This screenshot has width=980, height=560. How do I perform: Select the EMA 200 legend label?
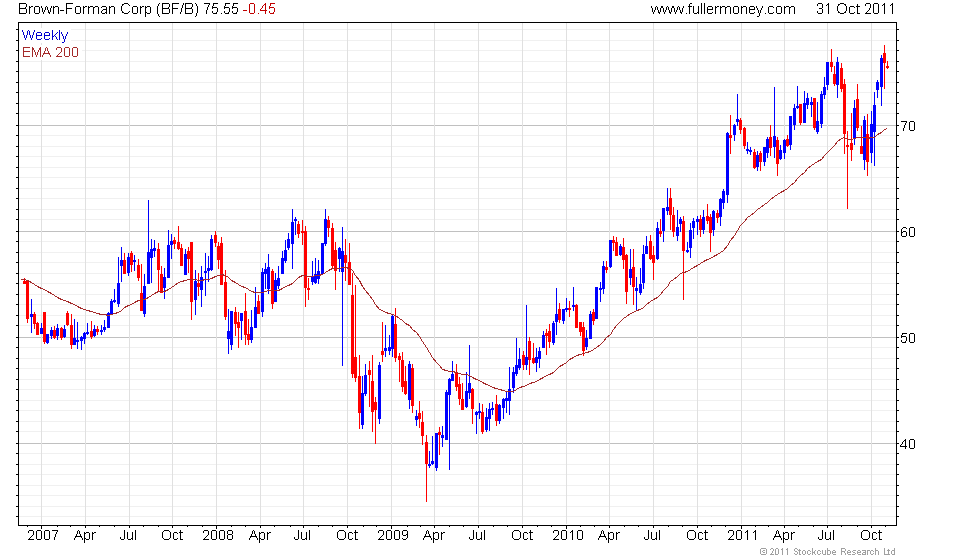pos(50,52)
